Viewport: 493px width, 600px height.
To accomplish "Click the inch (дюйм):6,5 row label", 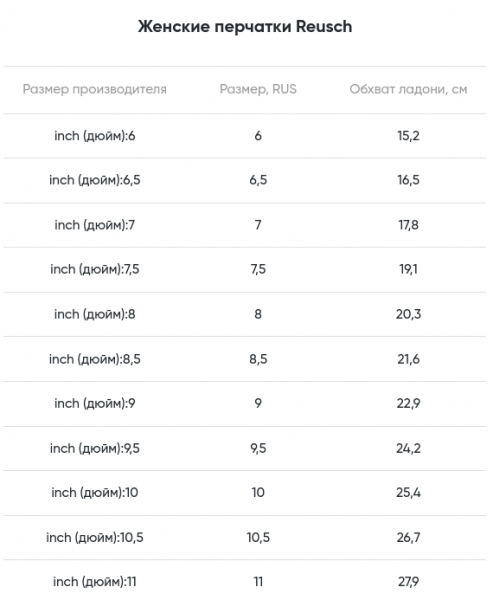I will [95, 180].
